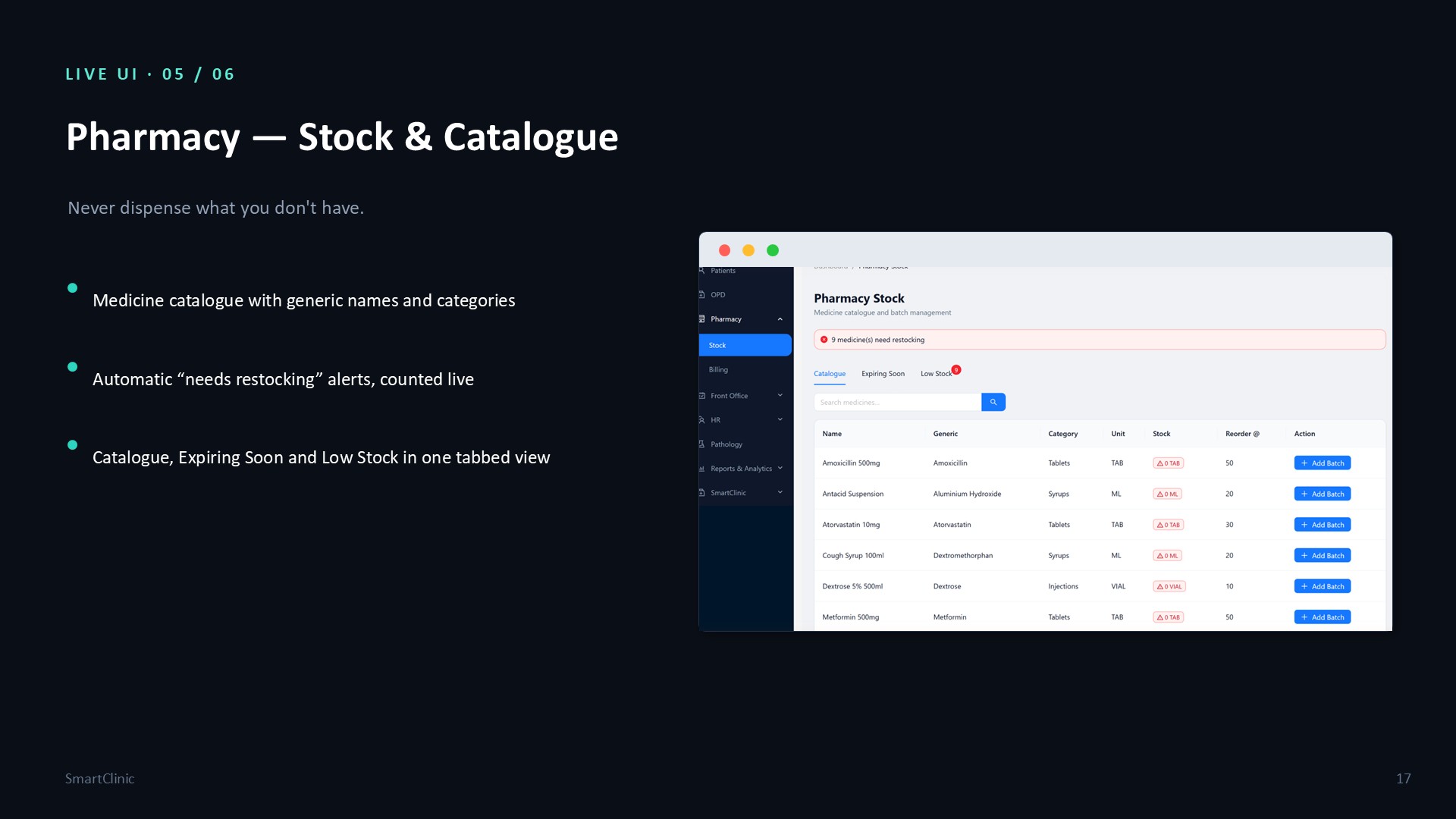Click the HR person icon in sidebar
The width and height of the screenshot is (1456, 819).
pyautogui.click(x=702, y=419)
